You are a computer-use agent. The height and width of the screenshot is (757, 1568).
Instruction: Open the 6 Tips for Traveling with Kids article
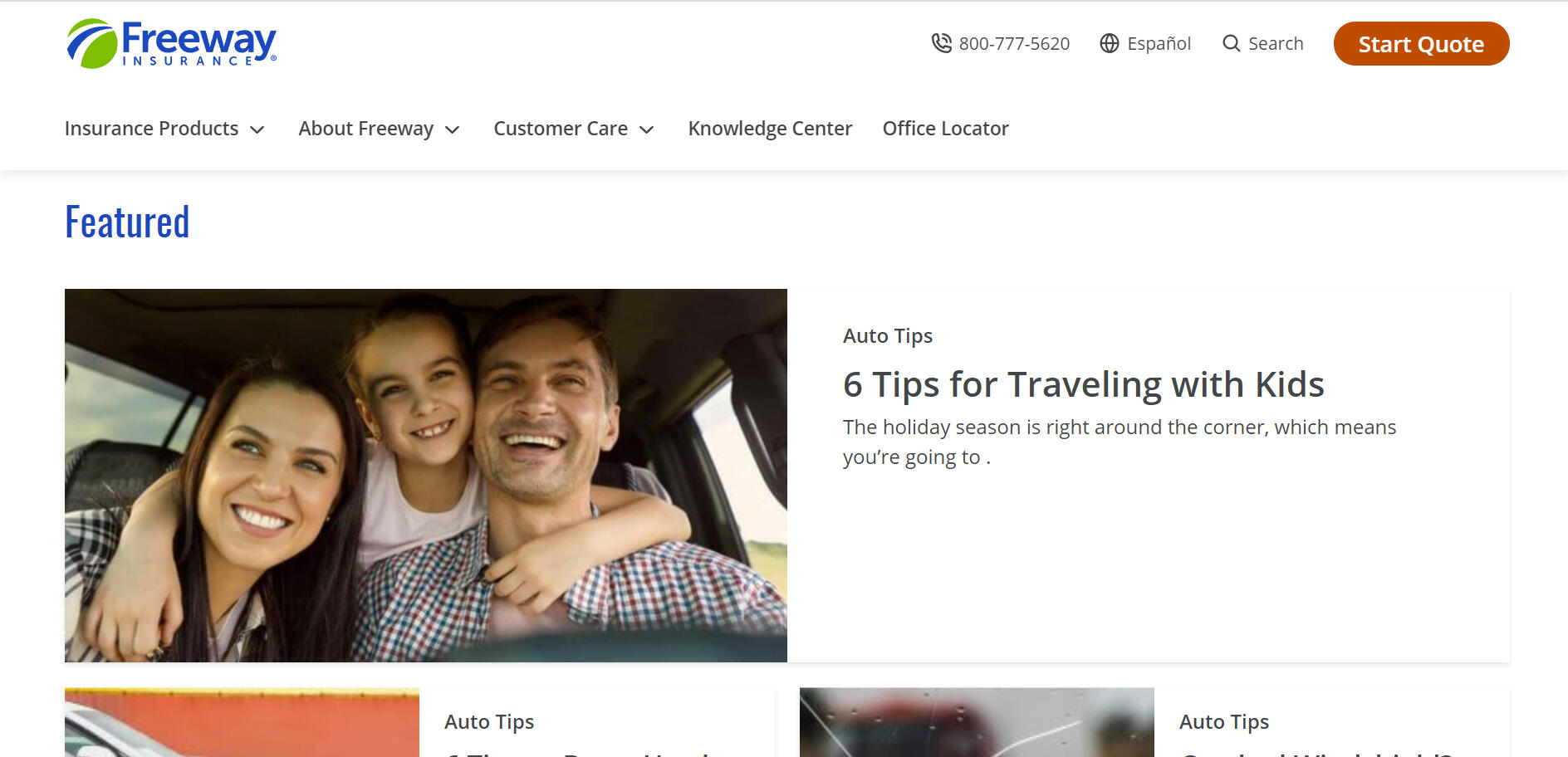(x=1084, y=384)
